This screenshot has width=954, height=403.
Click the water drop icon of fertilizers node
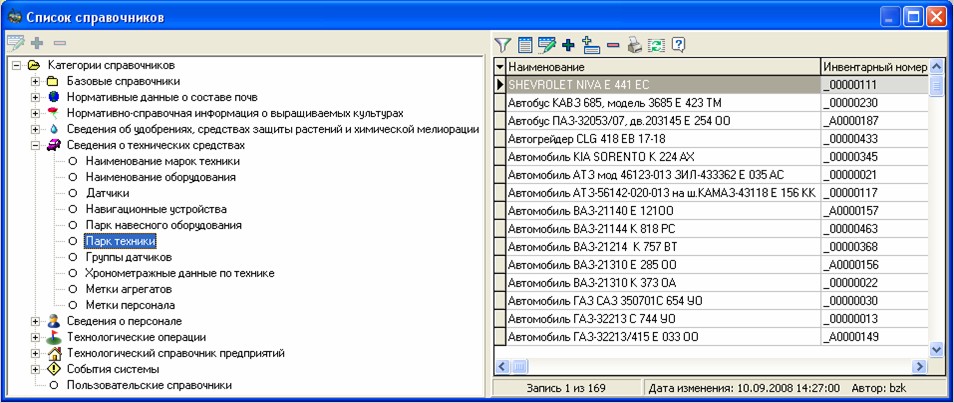pyautogui.click(x=54, y=129)
